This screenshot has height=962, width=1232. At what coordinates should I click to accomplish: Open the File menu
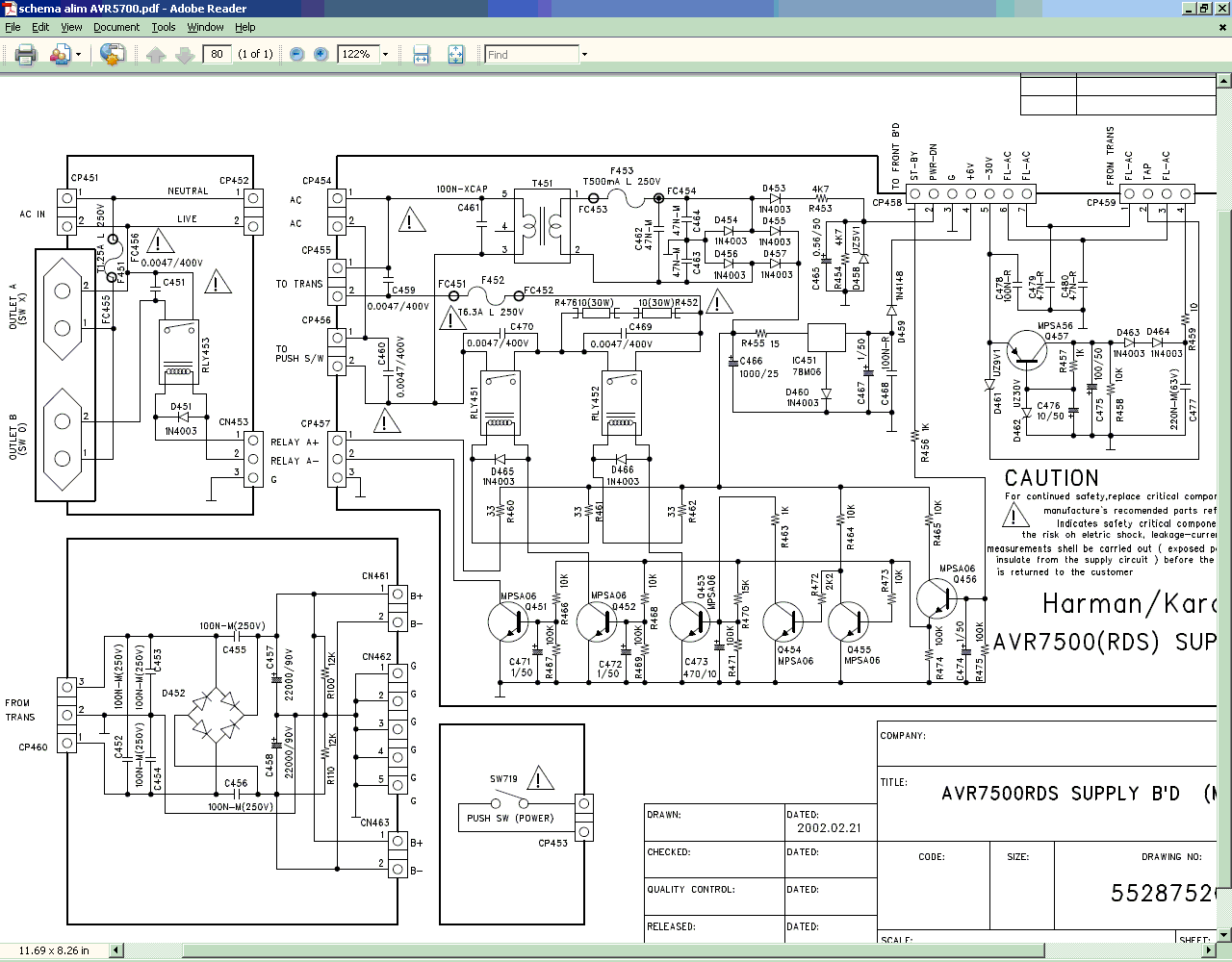[x=13, y=27]
